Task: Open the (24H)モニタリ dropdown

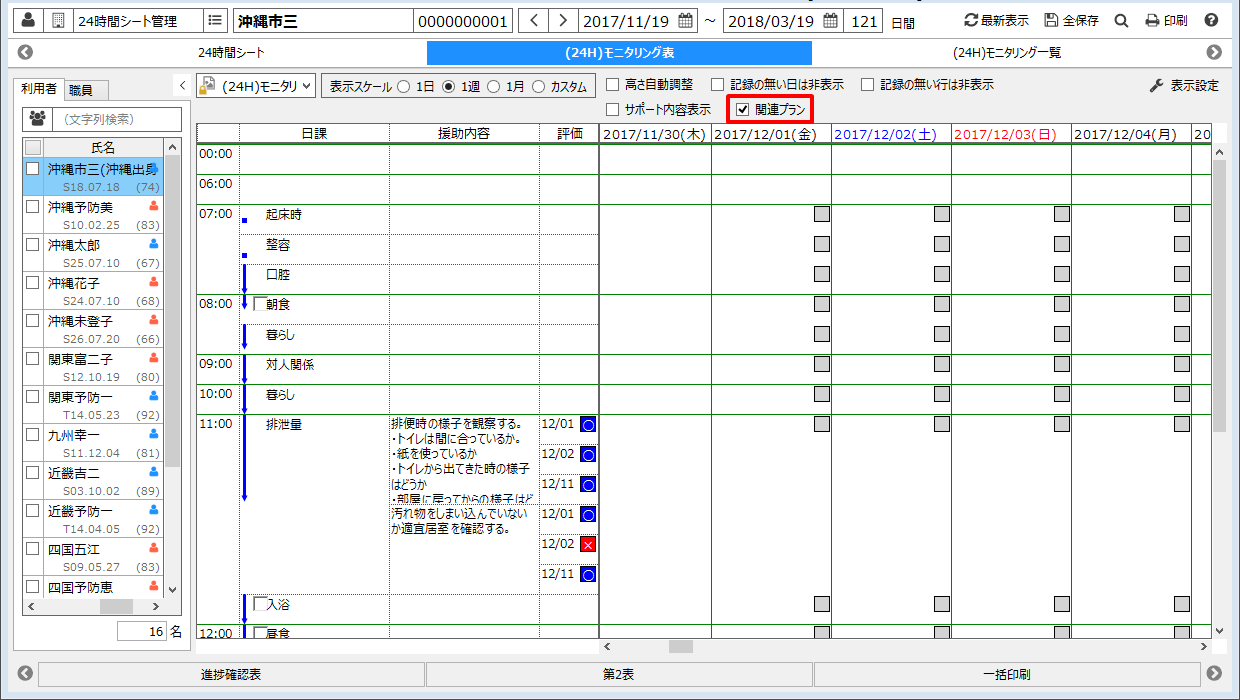Action: coord(257,86)
